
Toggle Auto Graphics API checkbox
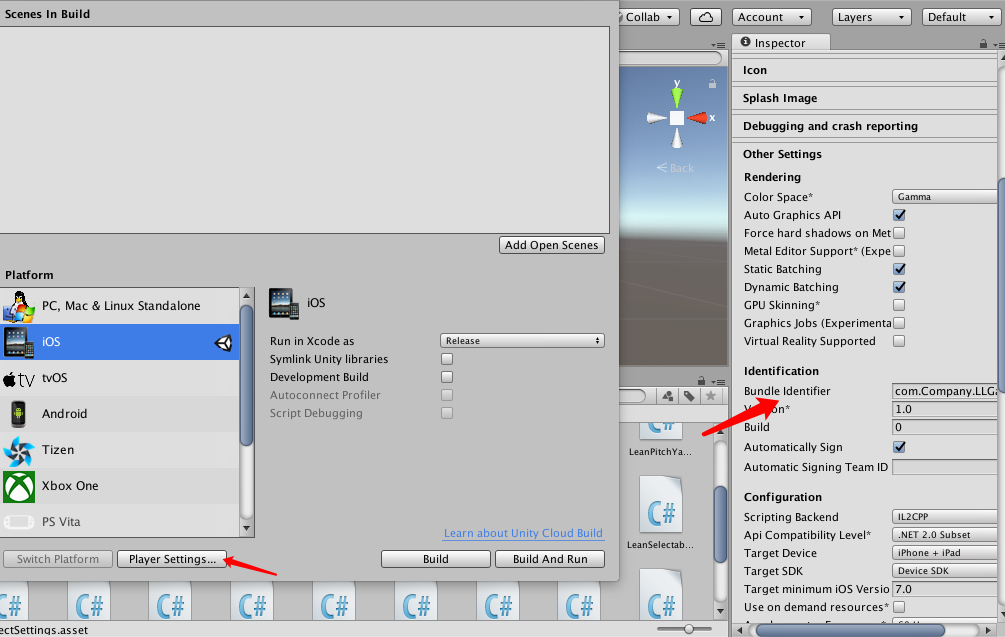pyautogui.click(x=899, y=215)
